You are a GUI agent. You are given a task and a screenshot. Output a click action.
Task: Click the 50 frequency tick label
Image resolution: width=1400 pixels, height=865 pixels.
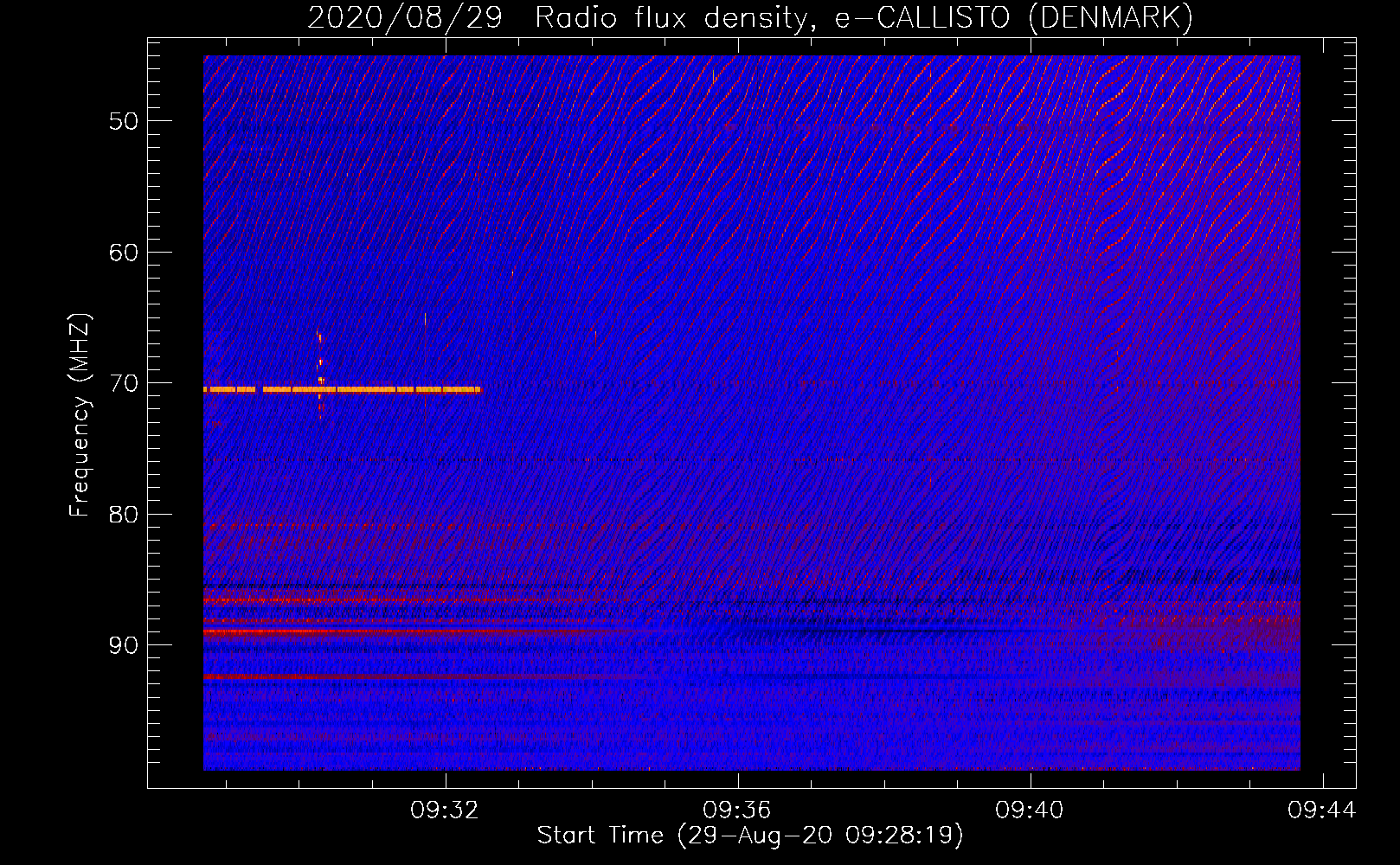(x=124, y=121)
